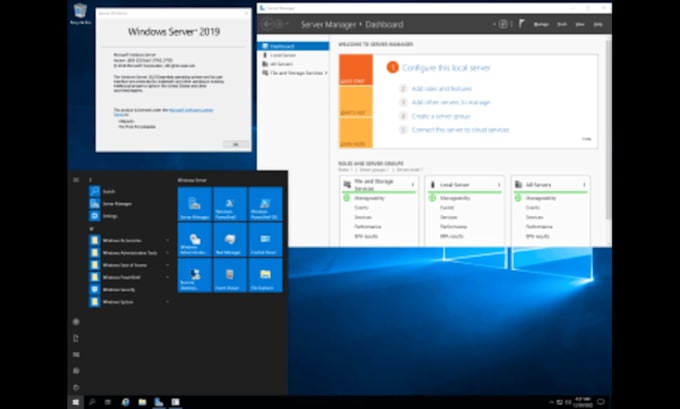Open the Task Manager tile
This screenshot has height=409, width=680.
(230, 239)
